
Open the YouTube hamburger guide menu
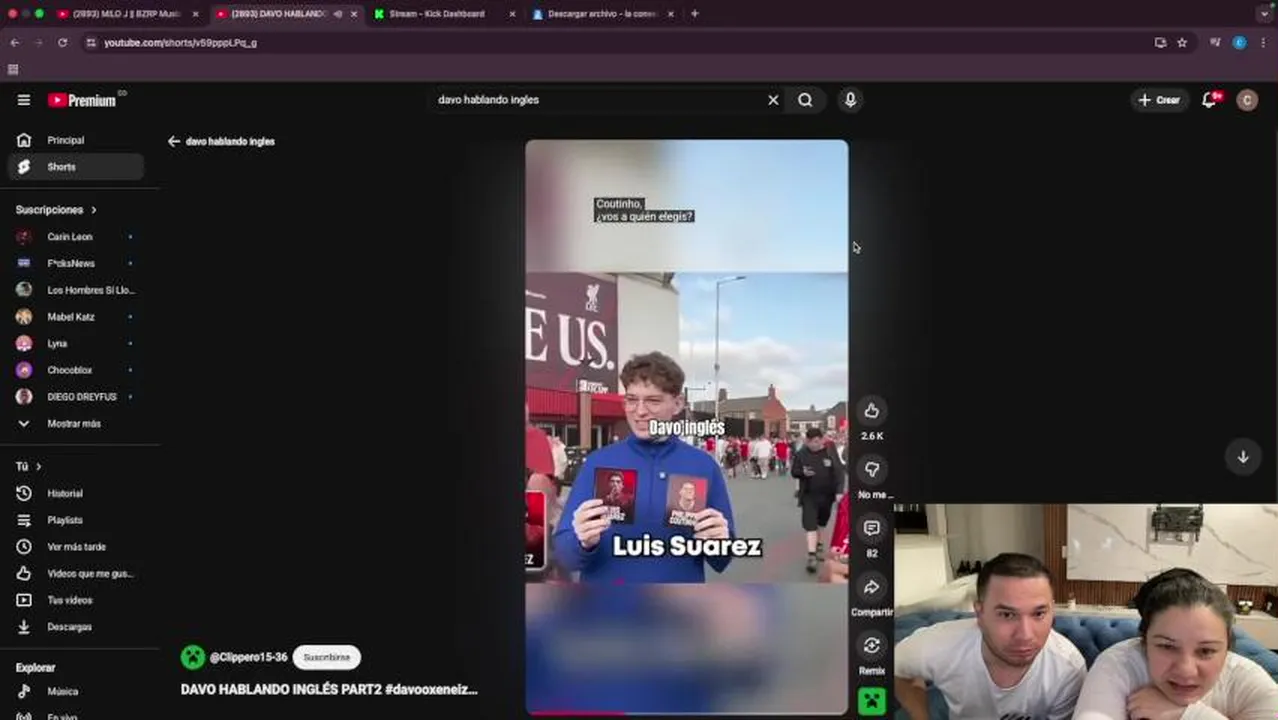point(24,100)
